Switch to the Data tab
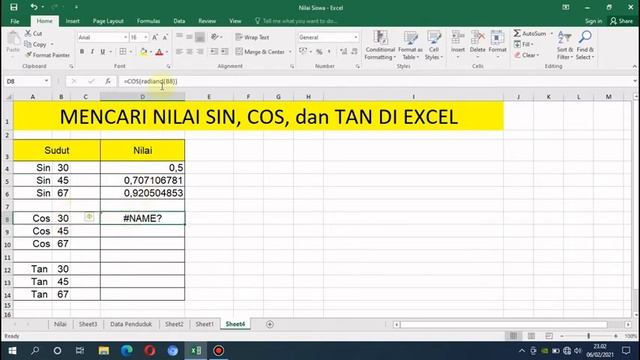Image resolution: width=640 pixels, height=360 pixels. pyautogui.click(x=179, y=21)
